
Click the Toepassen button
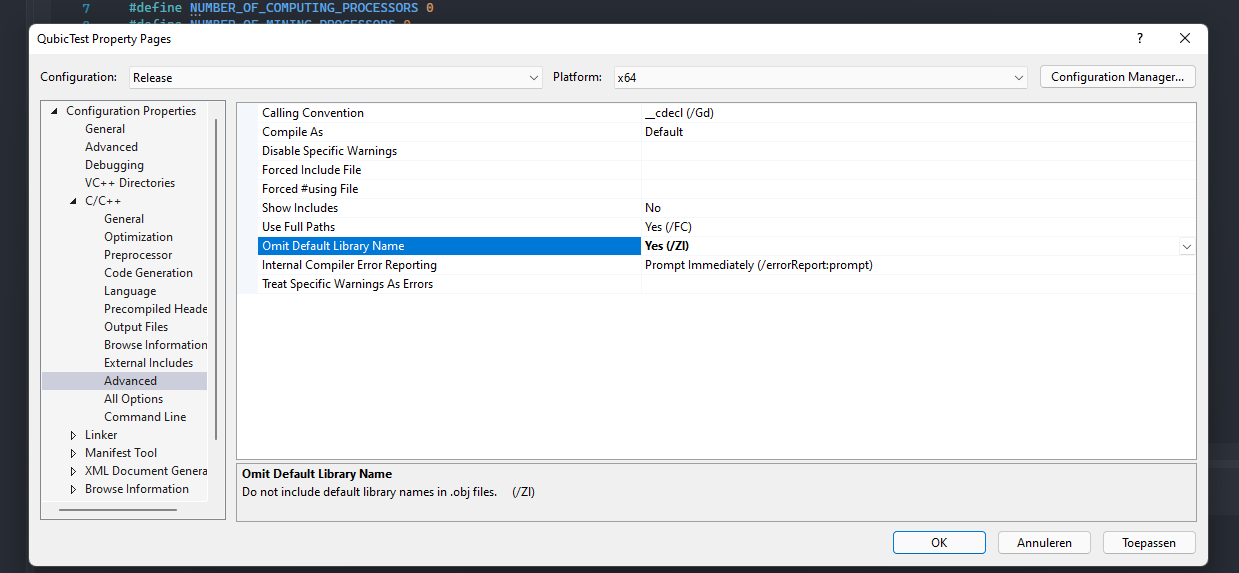tap(1149, 543)
